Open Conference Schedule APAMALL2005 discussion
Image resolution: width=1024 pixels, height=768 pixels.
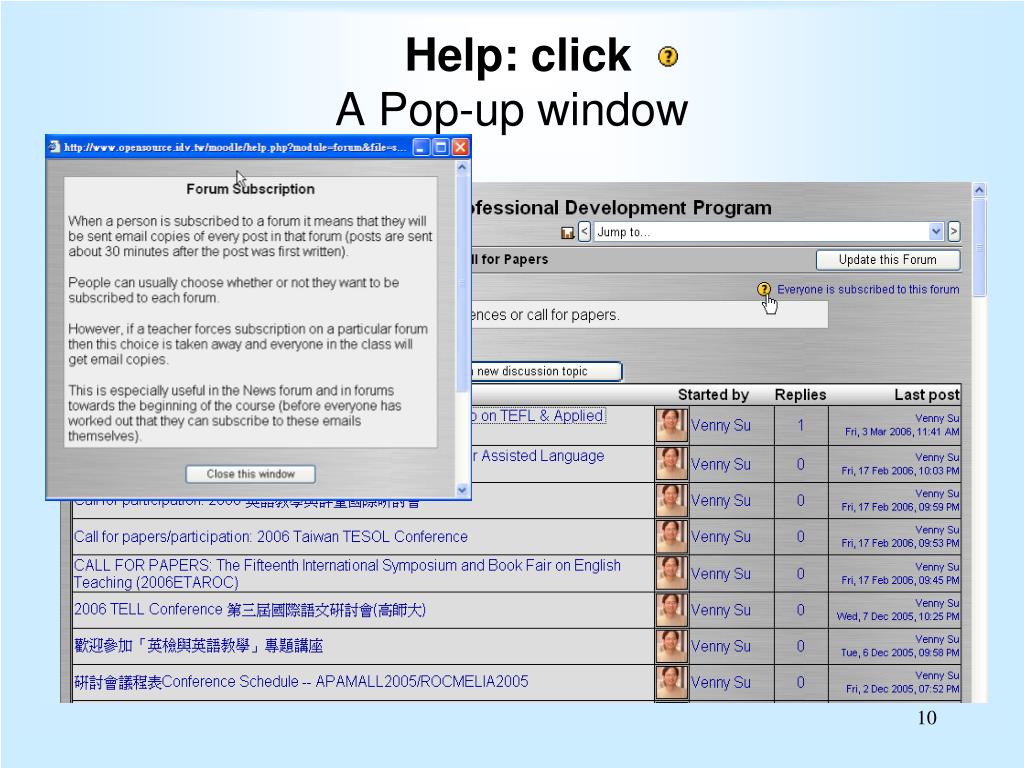[x=301, y=682]
